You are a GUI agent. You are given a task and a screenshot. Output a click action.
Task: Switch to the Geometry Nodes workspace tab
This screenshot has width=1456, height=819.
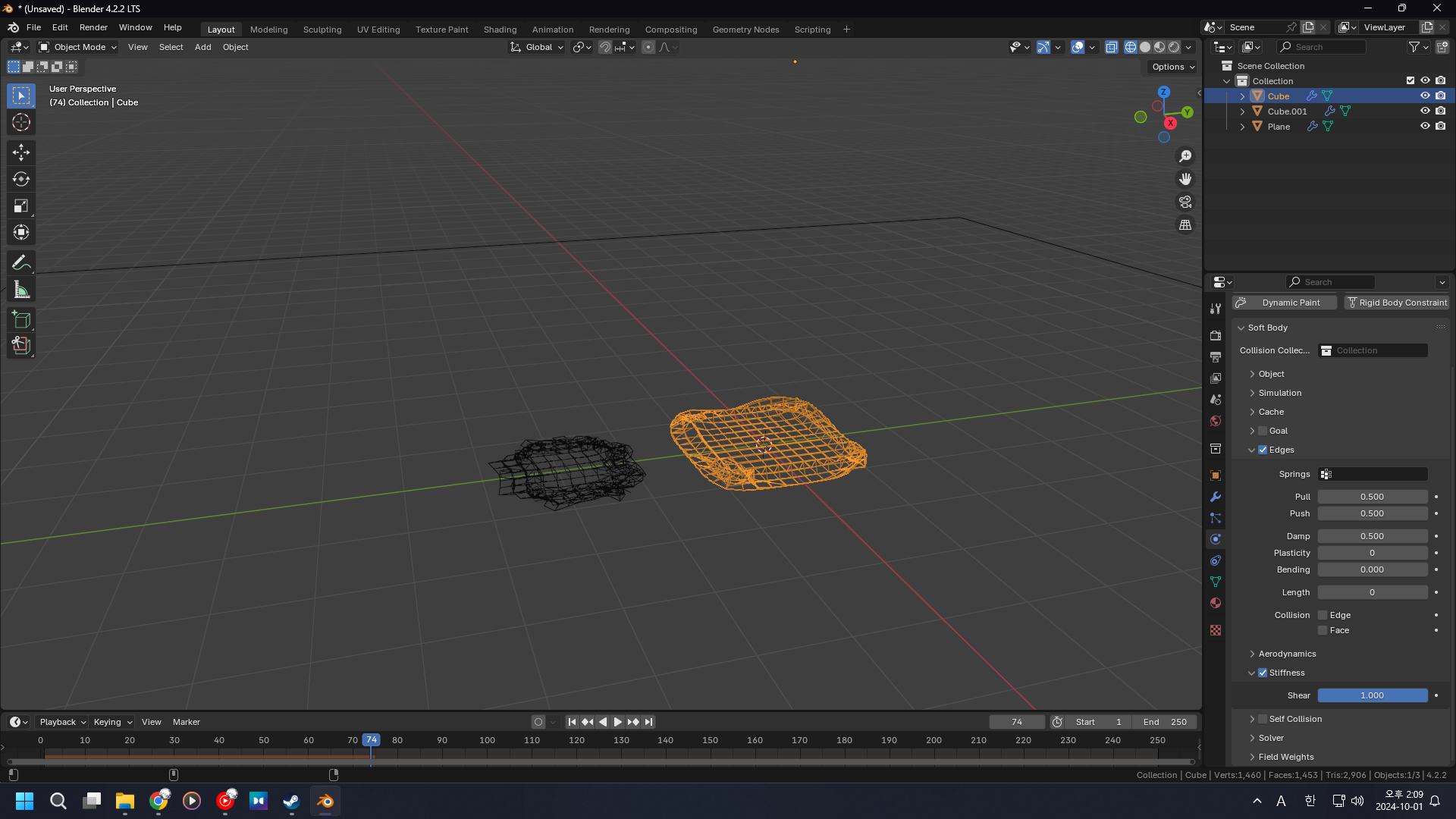tap(745, 30)
